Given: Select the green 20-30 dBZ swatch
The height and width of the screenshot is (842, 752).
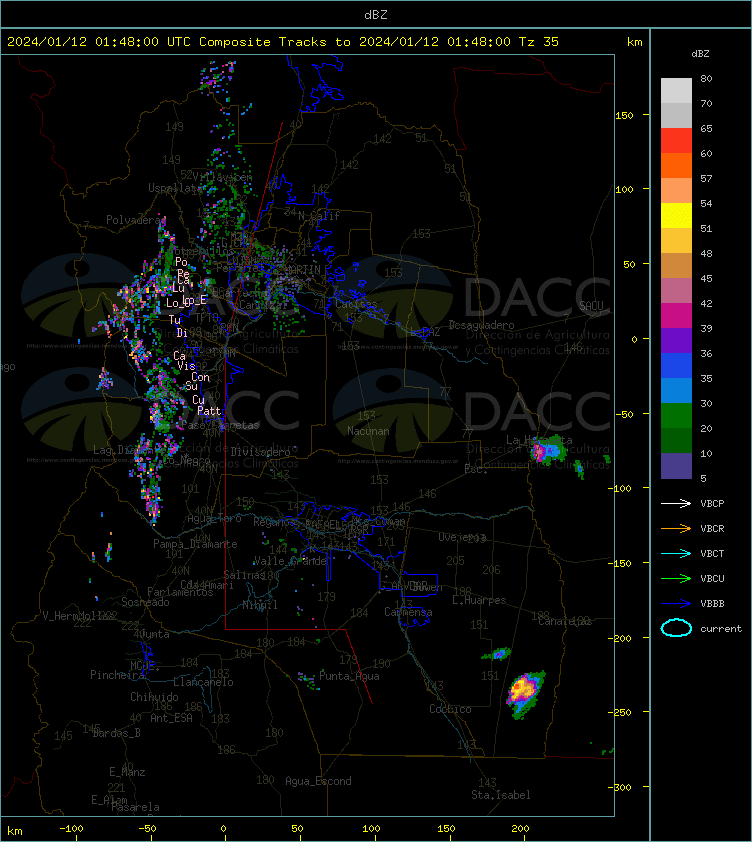Looking at the screenshot, I should pyautogui.click(x=676, y=416).
